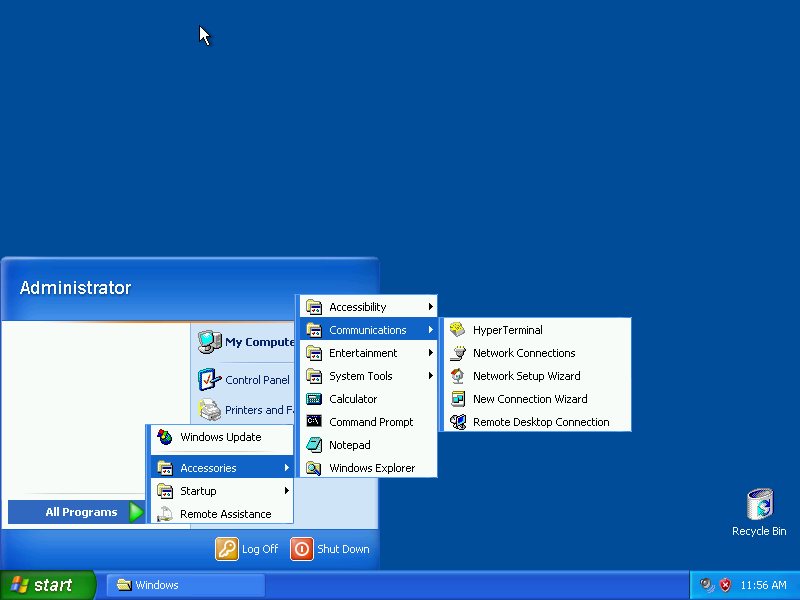Click the Network Connections plug icon
This screenshot has width=800, height=600.
458,353
